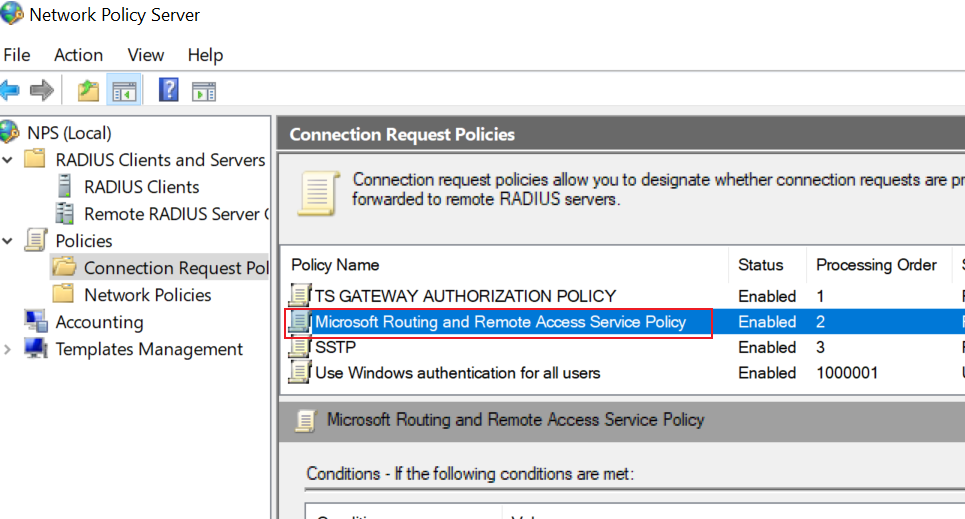Expand the Templates Management node
The width and height of the screenshot is (965, 519).
[x=8, y=349]
